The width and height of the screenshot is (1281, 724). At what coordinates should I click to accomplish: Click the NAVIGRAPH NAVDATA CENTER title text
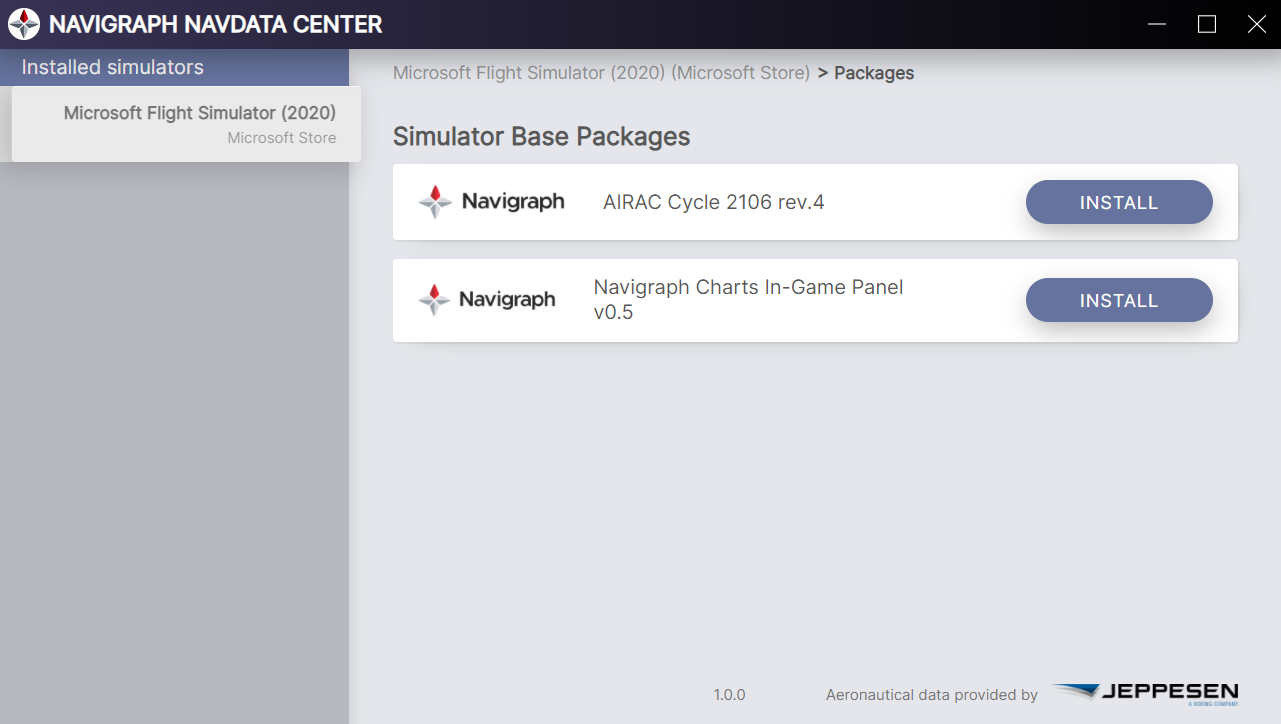coord(216,24)
